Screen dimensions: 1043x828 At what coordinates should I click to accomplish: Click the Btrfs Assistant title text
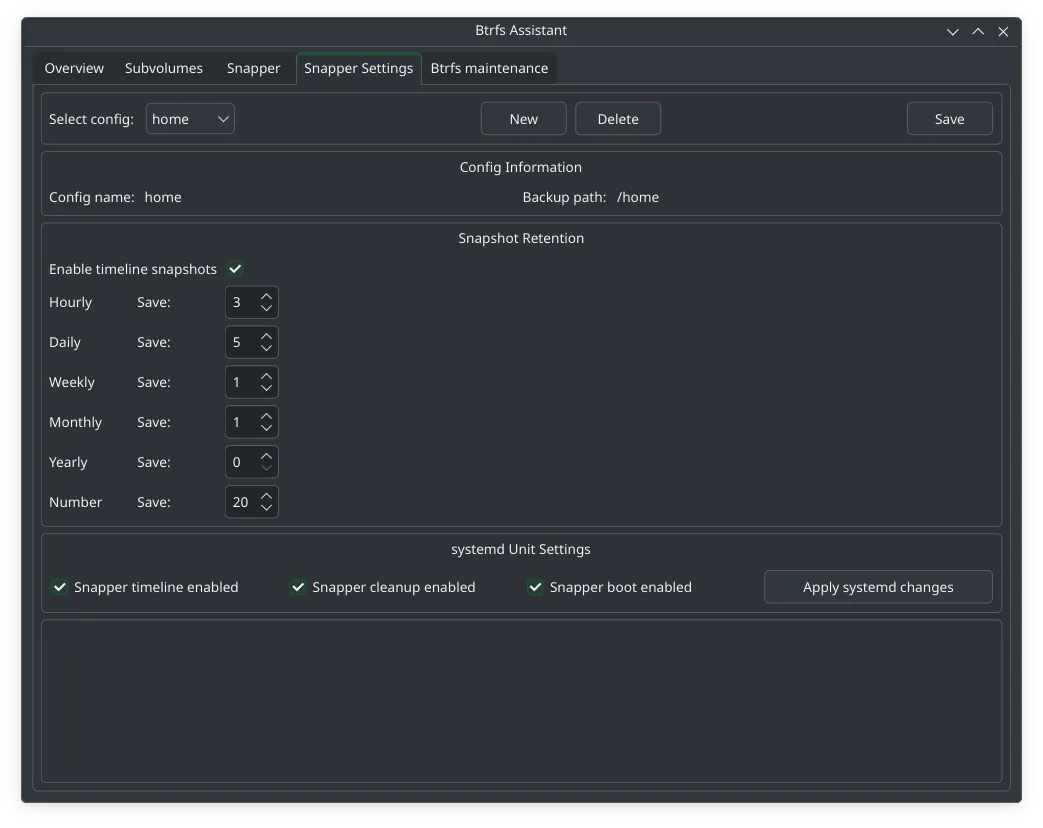[x=521, y=31]
